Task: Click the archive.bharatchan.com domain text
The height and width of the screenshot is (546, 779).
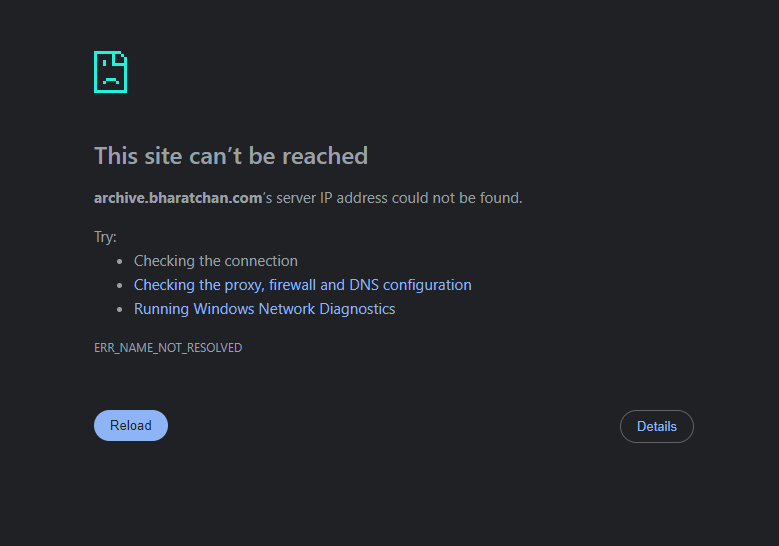Action: click(178, 198)
